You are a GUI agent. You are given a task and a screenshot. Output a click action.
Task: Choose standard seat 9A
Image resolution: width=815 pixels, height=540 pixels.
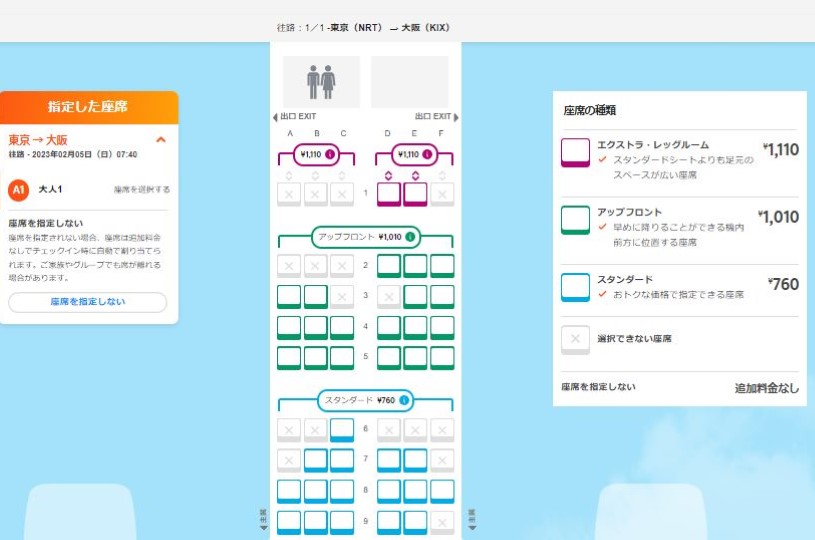(x=289, y=523)
